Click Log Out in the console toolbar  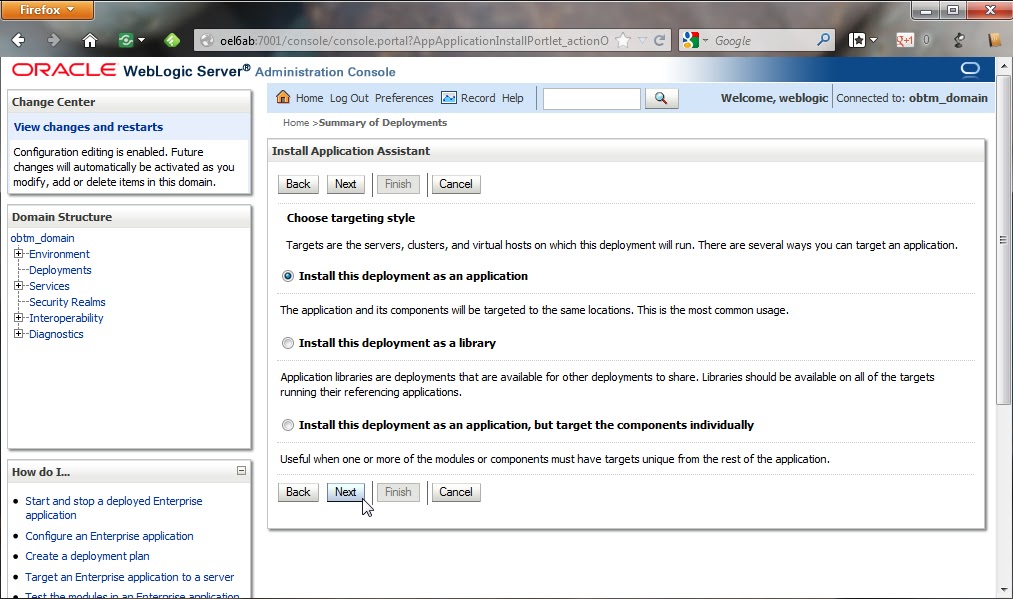point(349,98)
